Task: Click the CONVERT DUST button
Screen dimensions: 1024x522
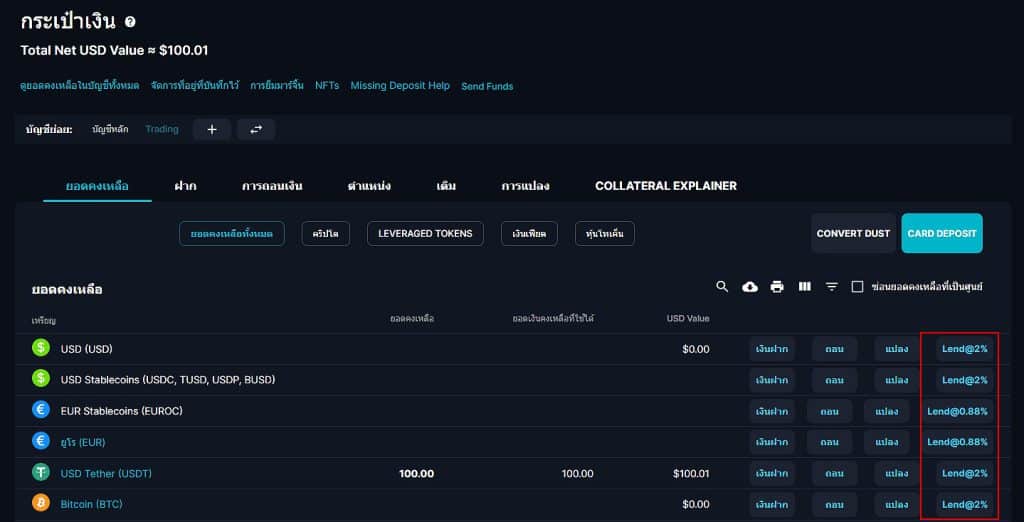Action: pyautogui.click(x=853, y=233)
